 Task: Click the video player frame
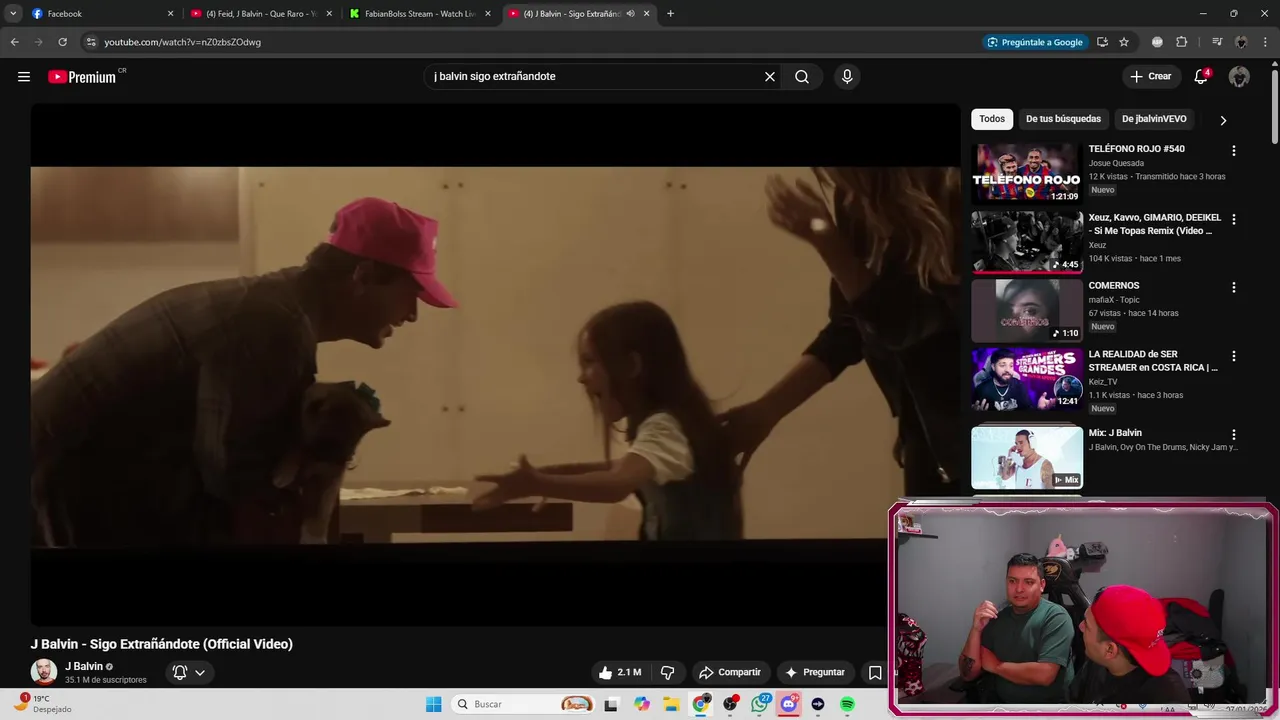point(495,365)
